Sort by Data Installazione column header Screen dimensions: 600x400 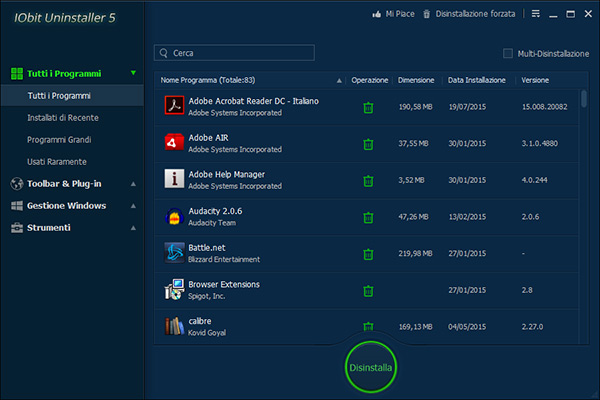tap(477, 80)
